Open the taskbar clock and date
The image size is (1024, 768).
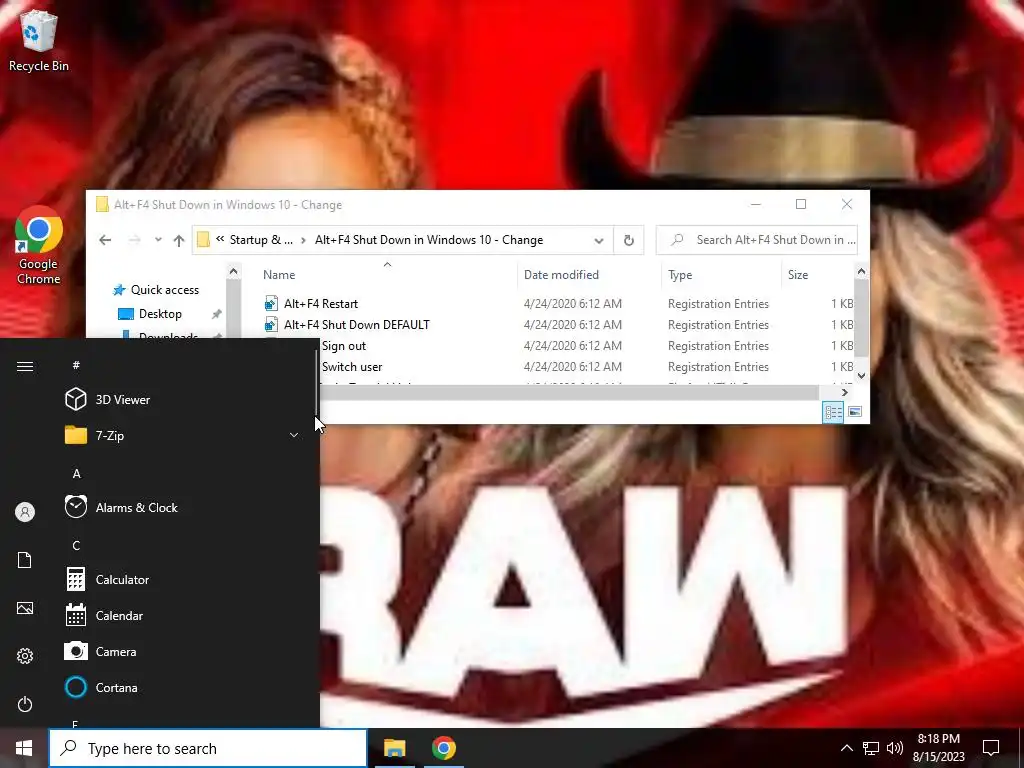point(938,748)
